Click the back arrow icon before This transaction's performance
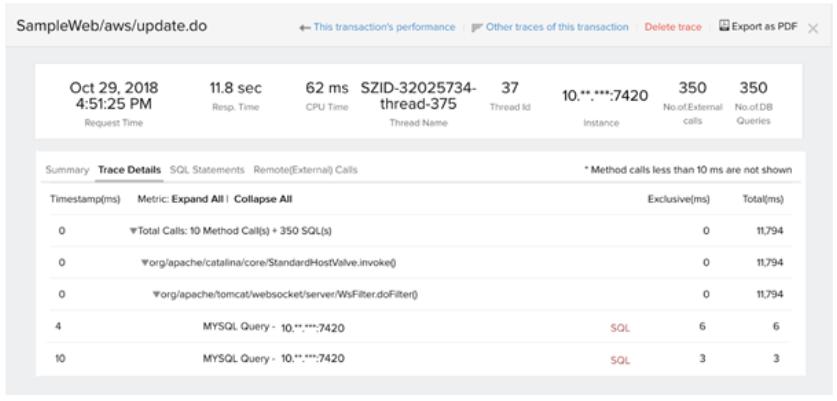The width and height of the screenshot is (837, 401). pos(305,28)
